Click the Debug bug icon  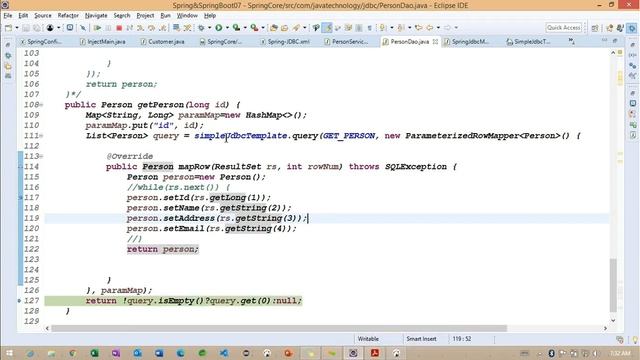coord(202,28)
